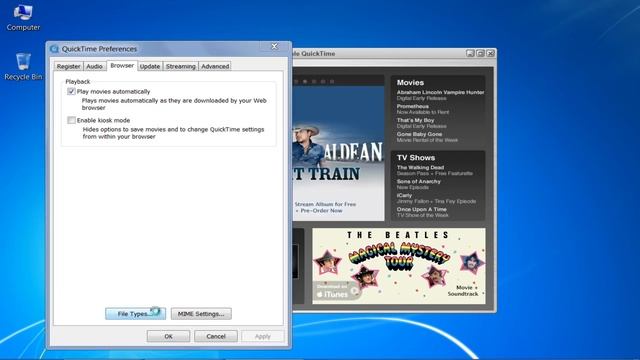Open Once Upon A Time show link
Image resolution: width=640 pixels, height=360 pixels.
point(422,209)
